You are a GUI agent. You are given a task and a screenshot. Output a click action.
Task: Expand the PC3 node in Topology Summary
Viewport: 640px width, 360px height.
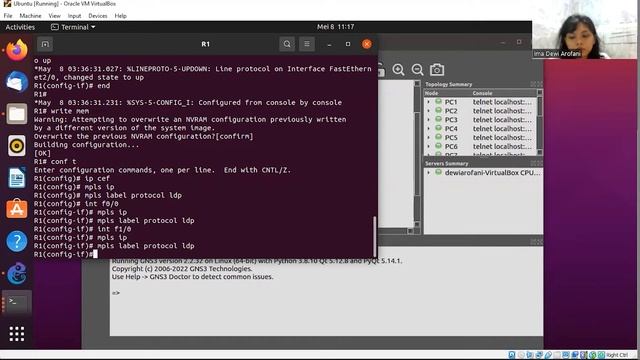pos(429,120)
